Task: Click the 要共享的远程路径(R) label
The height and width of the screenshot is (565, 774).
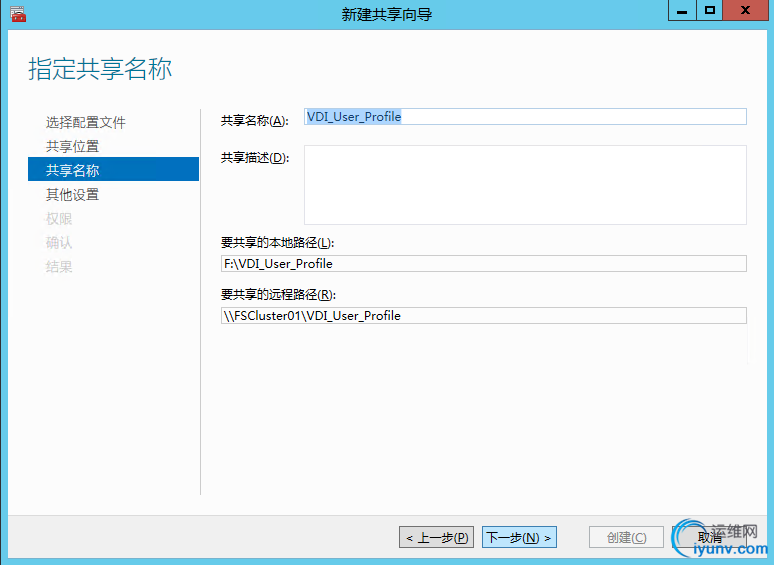Action: click(x=278, y=295)
